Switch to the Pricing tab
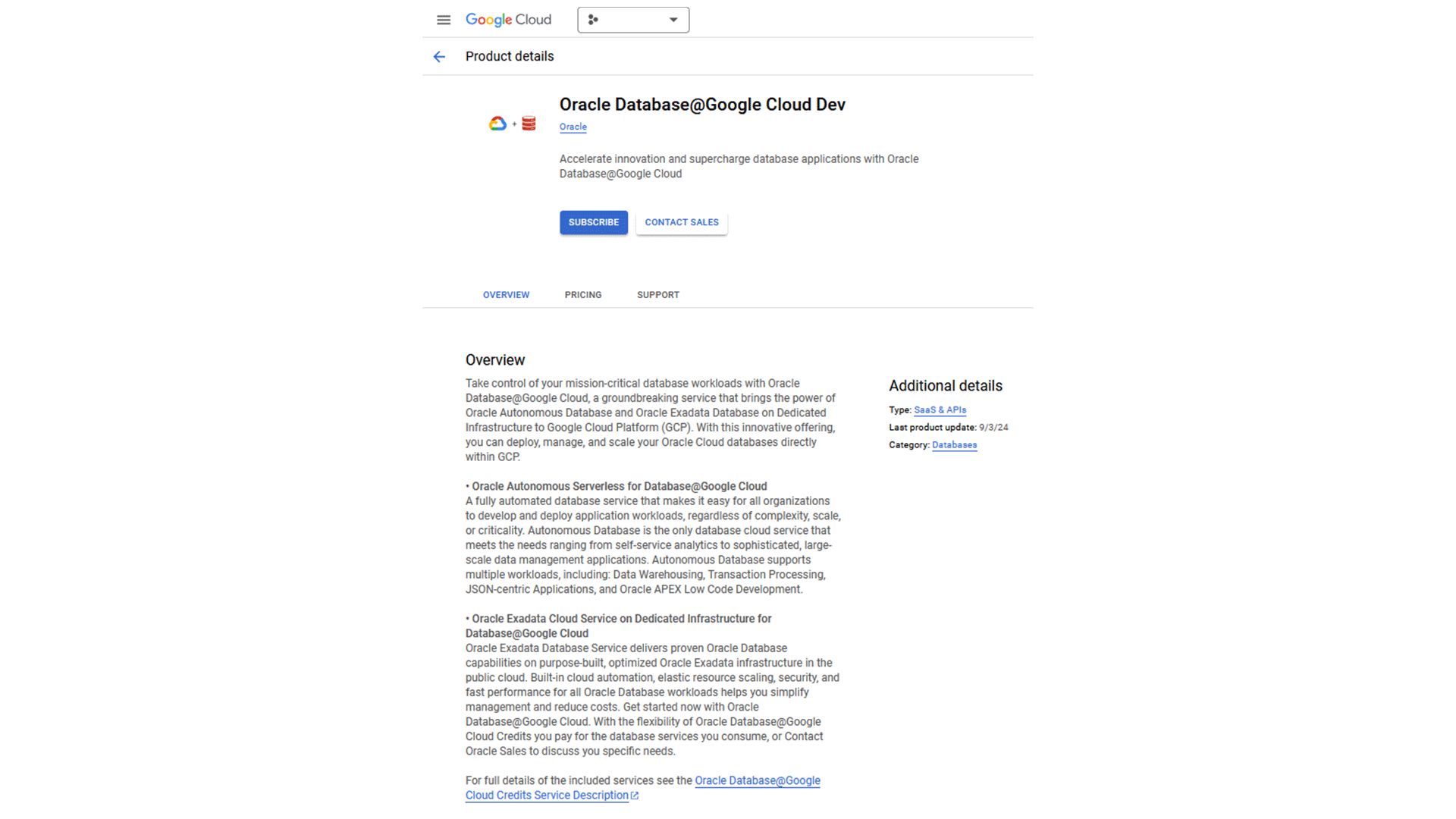1456x819 pixels. pyautogui.click(x=582, y=294)
